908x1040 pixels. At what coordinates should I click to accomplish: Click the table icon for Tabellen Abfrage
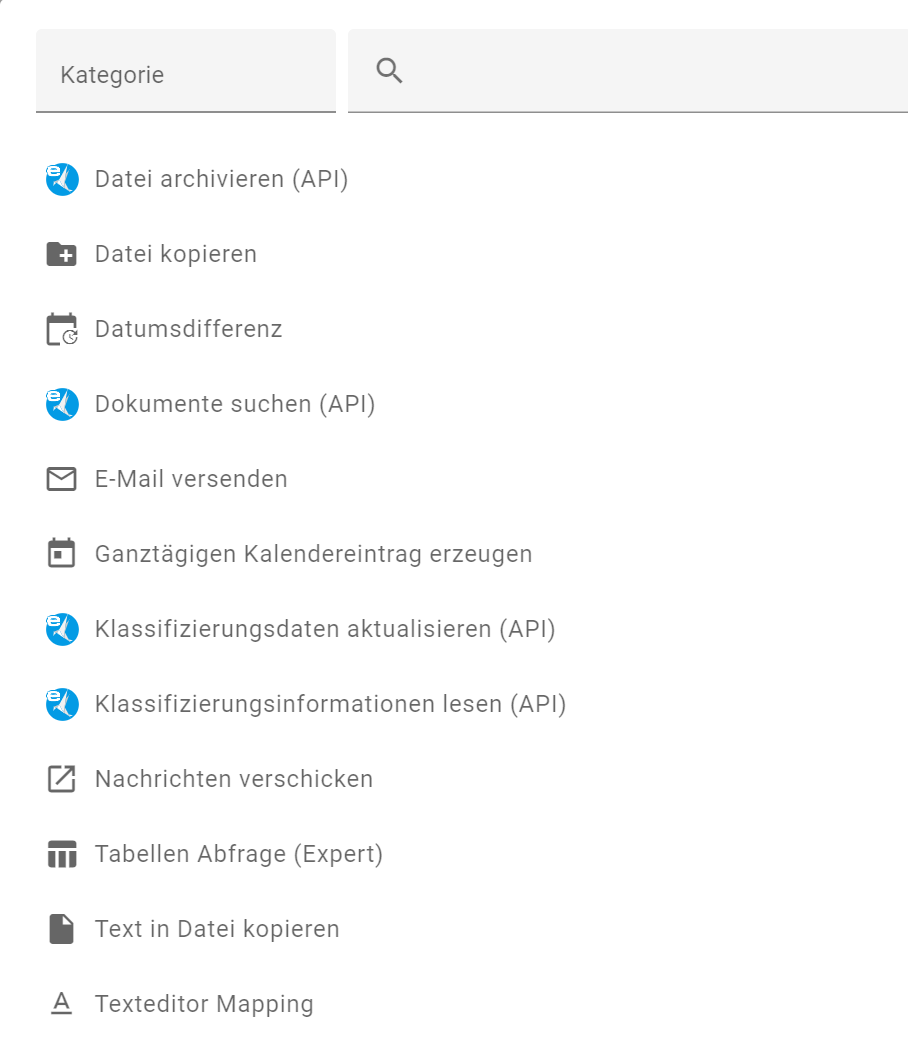[x=62, y=854]
